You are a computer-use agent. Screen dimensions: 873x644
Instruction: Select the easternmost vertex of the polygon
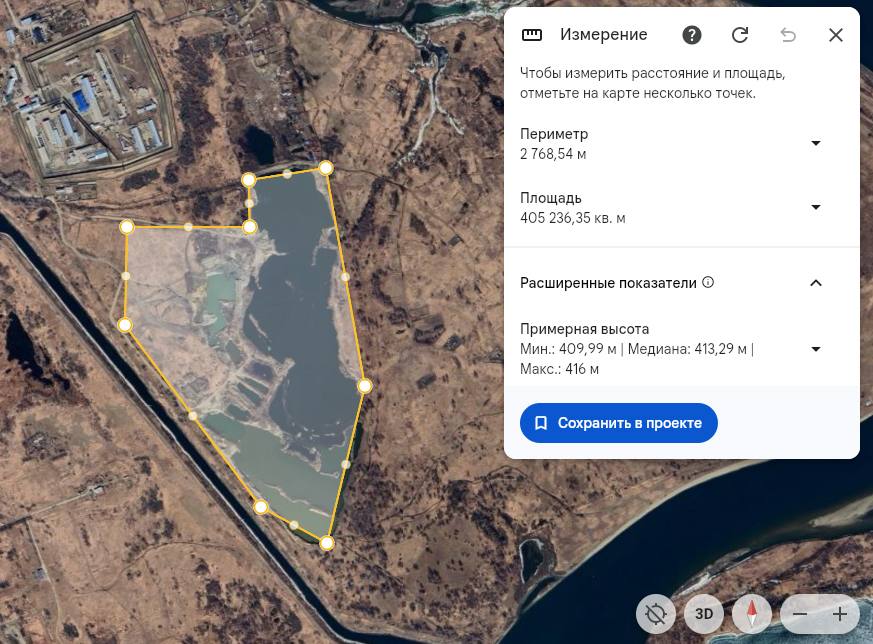click(365, 385)
